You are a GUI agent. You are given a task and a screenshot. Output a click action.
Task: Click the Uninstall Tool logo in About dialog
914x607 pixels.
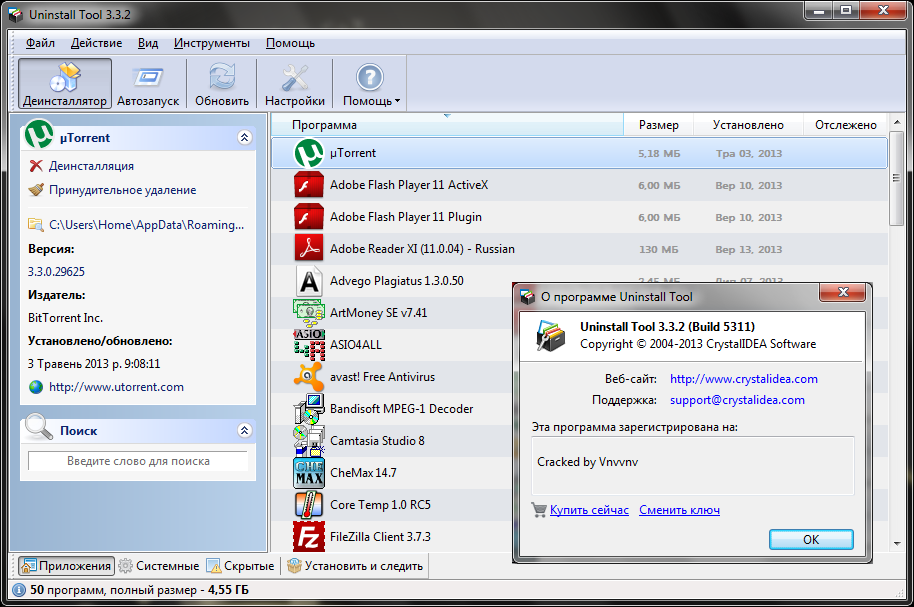click(550, 335)
